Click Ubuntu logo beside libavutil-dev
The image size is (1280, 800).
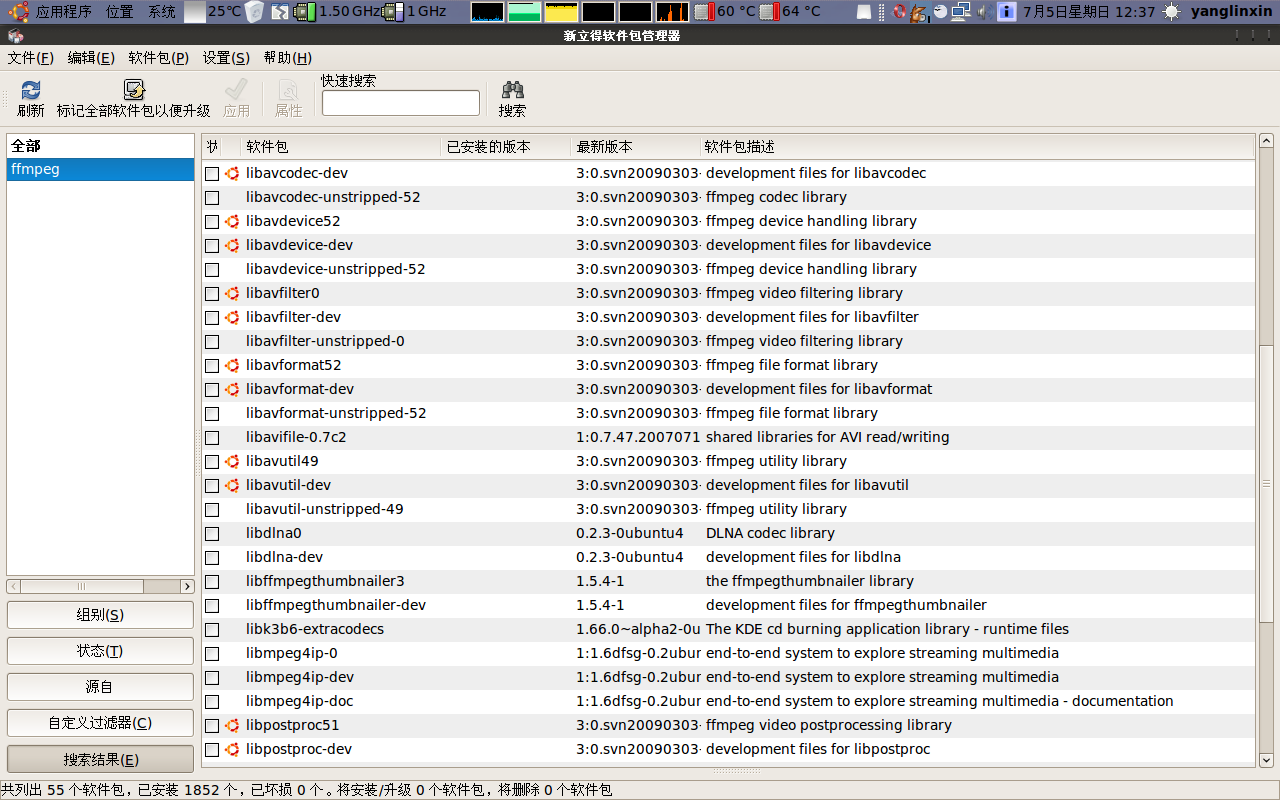(x=232, y=485)
